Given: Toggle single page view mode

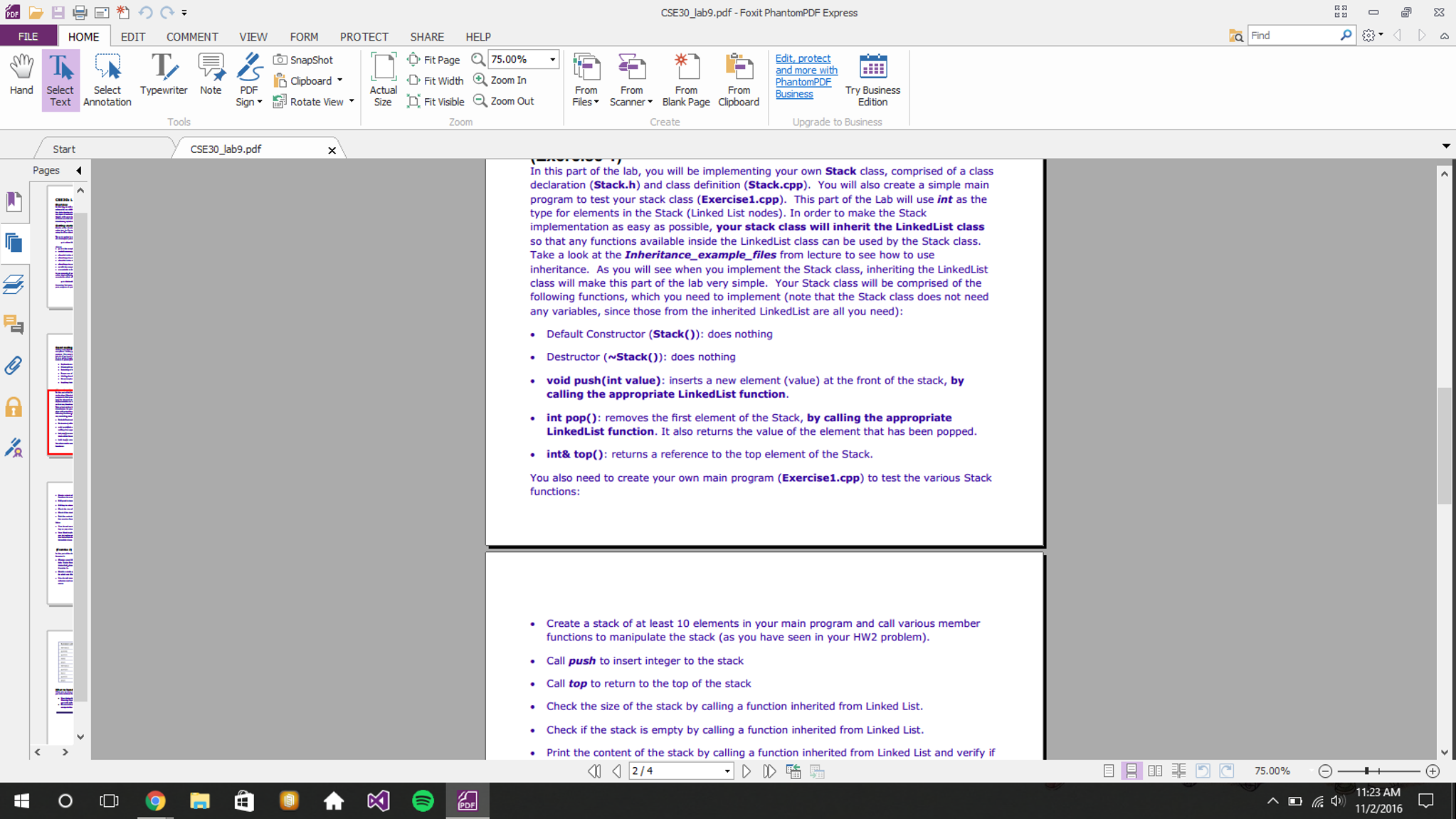Looking at the screenshot, I should [1108, 771].
